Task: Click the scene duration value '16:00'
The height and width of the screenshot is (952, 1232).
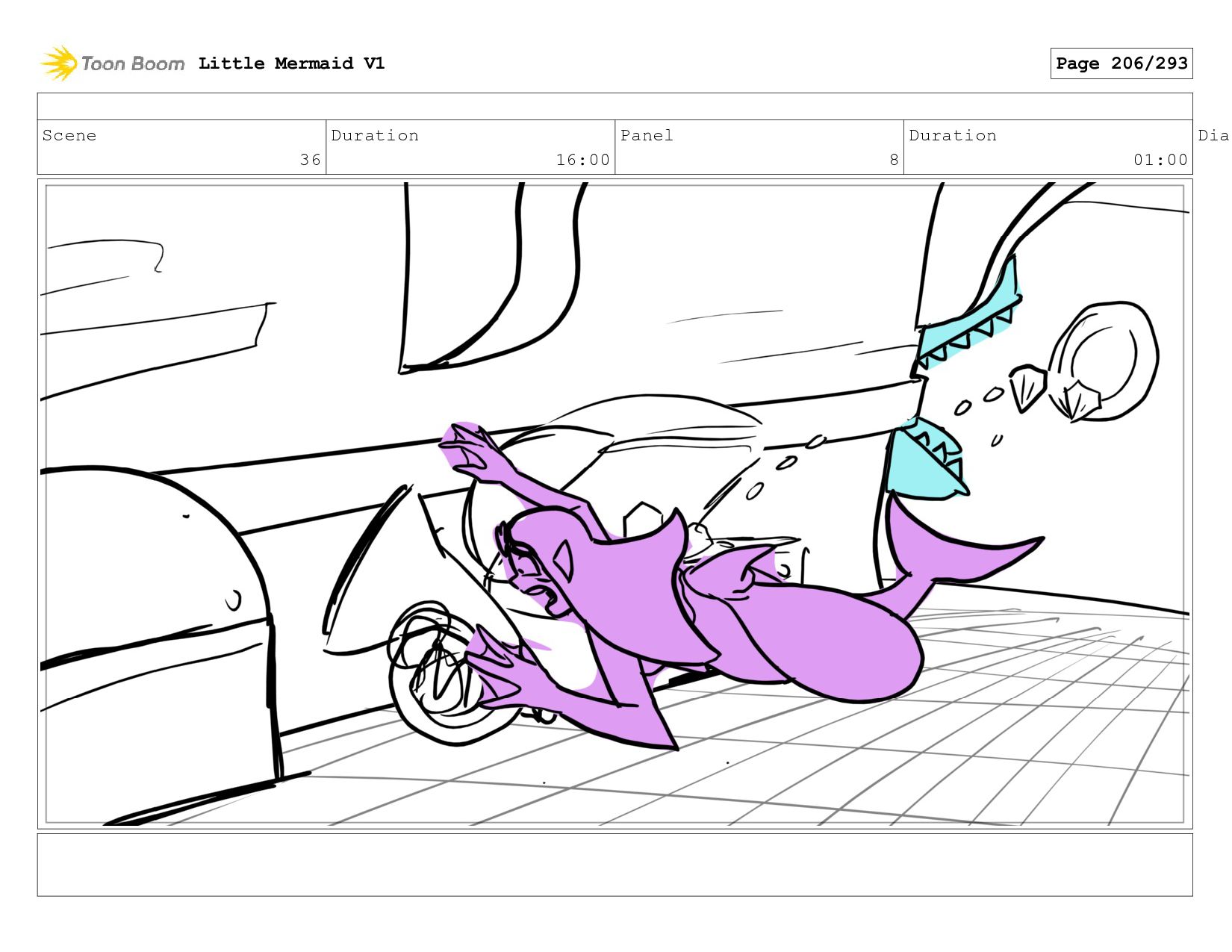Action: pyautogui.click(x=582, y=160)
